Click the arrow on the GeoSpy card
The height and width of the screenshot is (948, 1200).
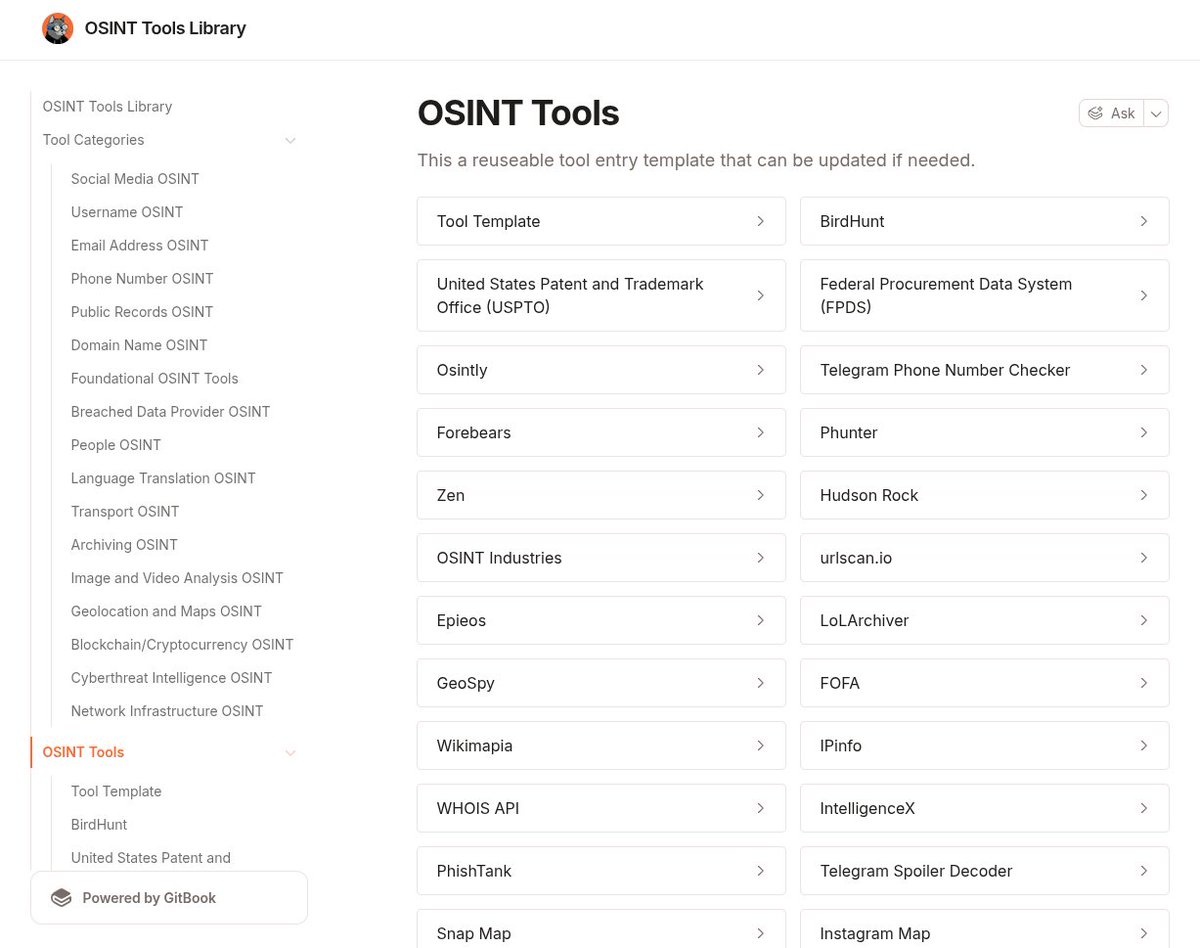click(760, 683)
